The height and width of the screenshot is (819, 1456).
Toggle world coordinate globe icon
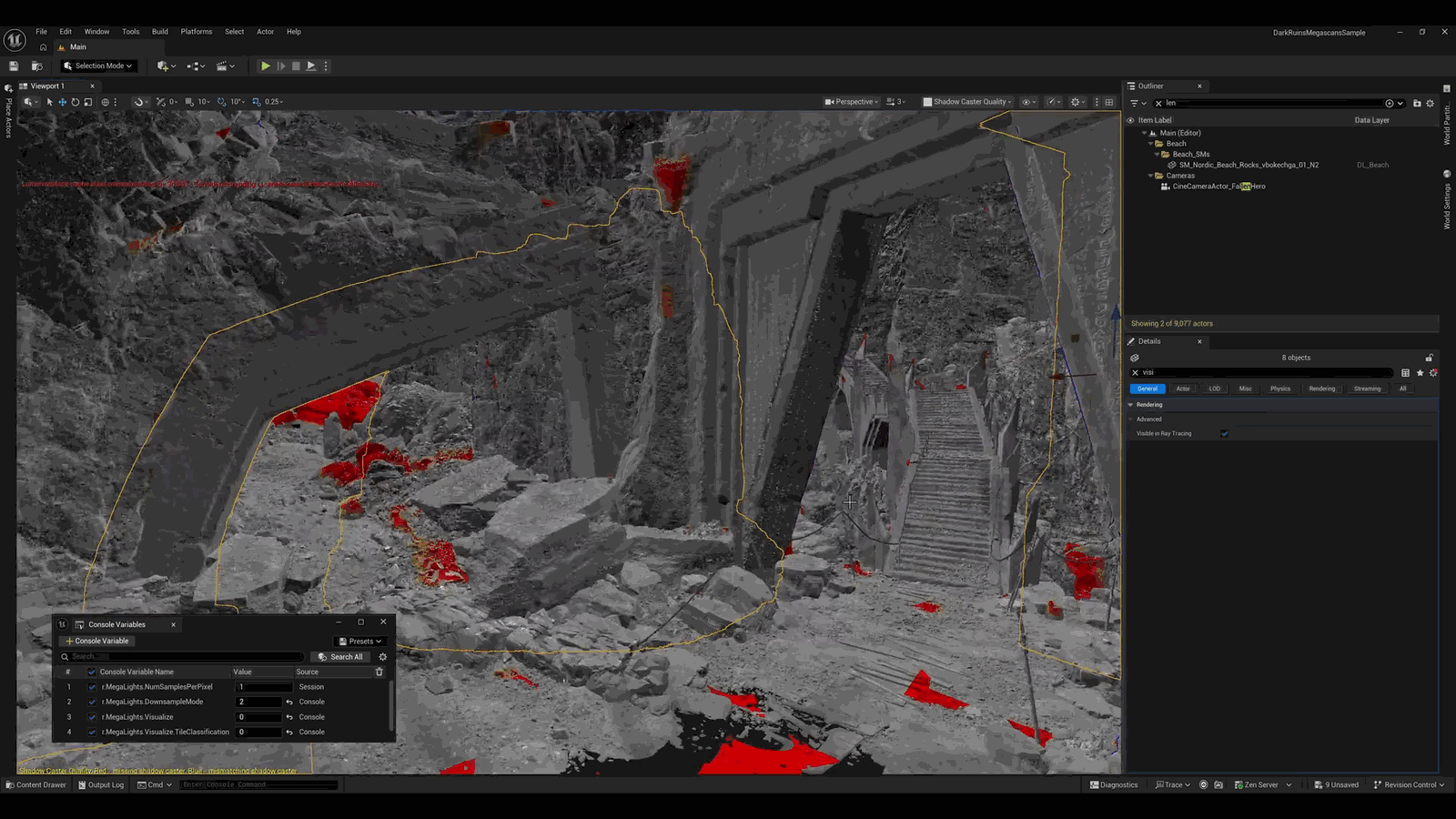click(106, 102)
